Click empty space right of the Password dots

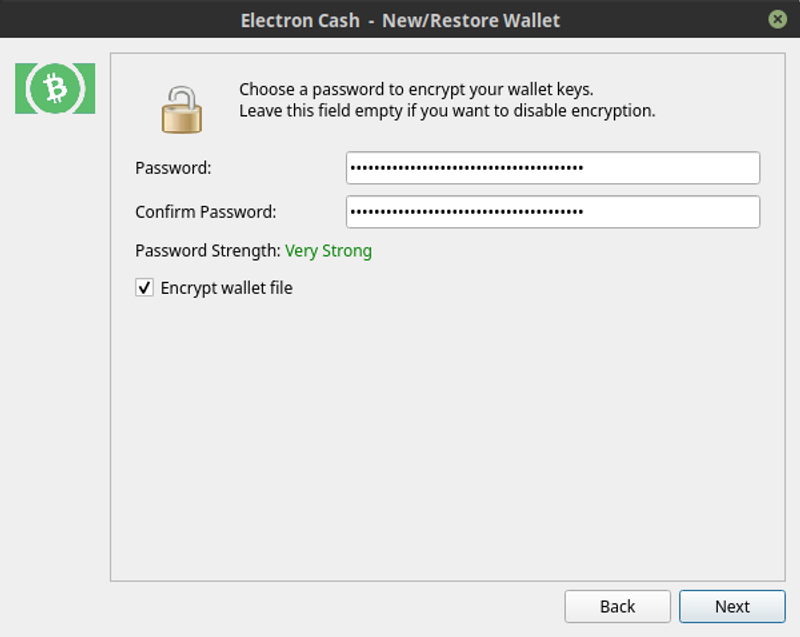pos(670,168)
